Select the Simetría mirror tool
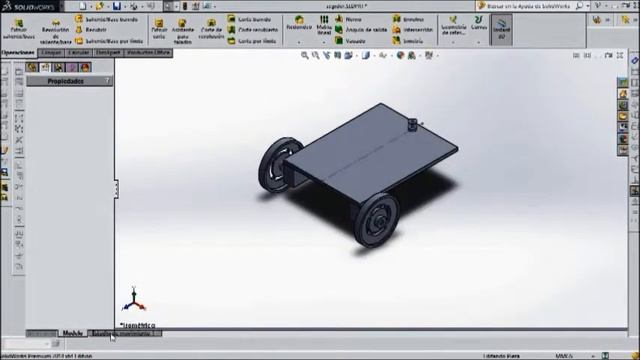This screenshot has width=640, height=360. point(408,41)
